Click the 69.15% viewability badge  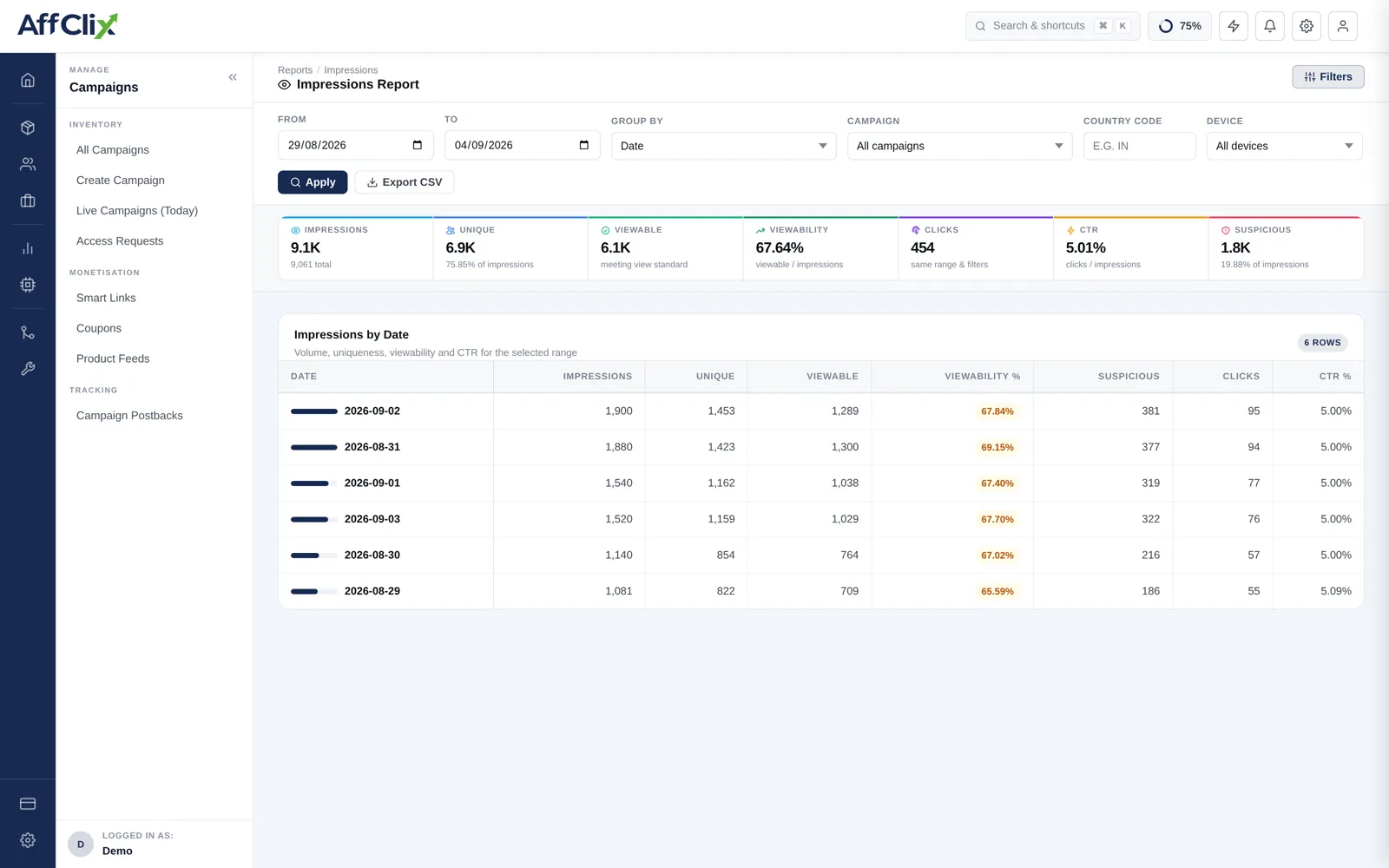point(997,447)
